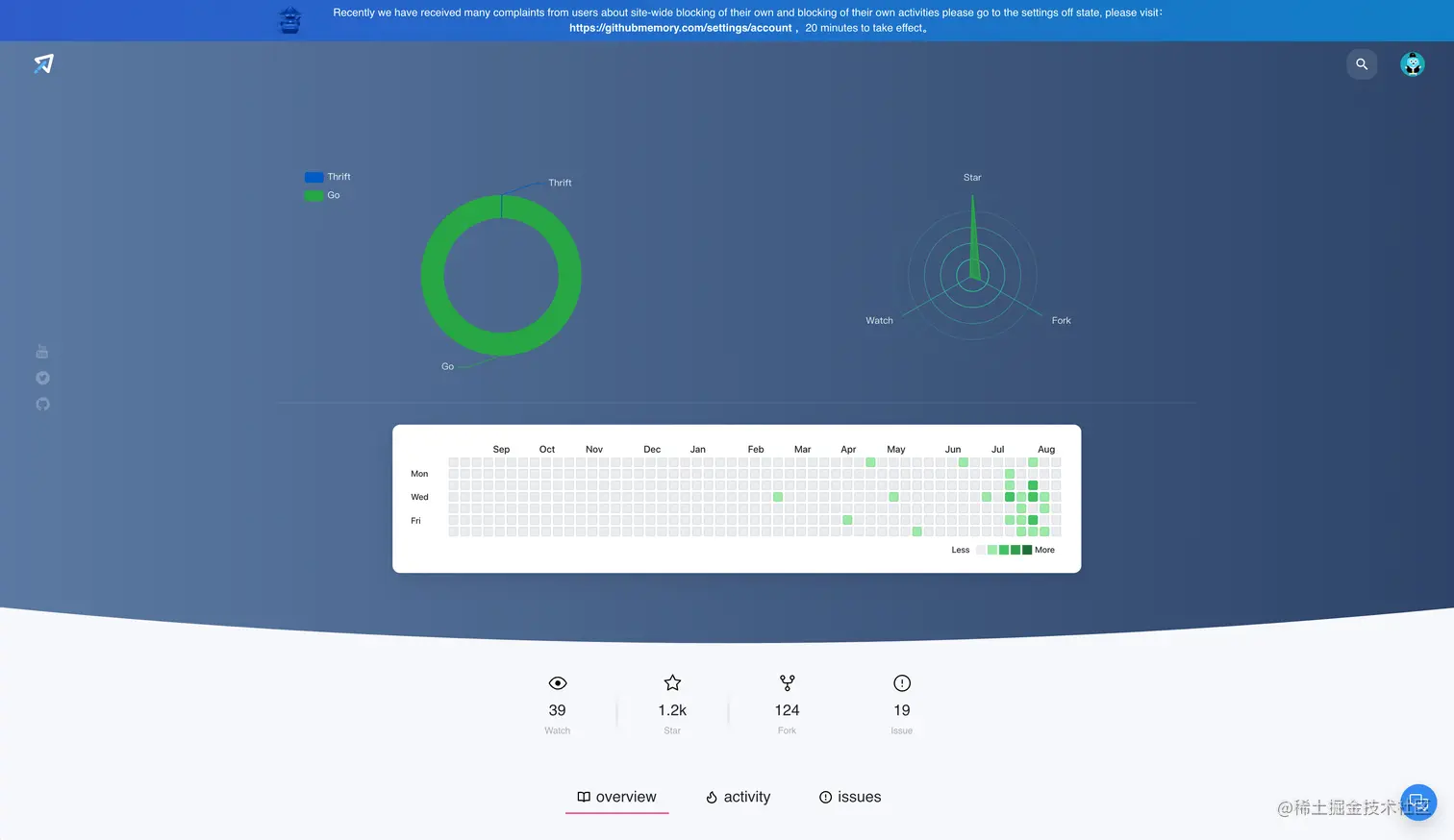1454x840 pixels.
Task: Click the Fork axis label on radar
Action: tap(1061, 321)
